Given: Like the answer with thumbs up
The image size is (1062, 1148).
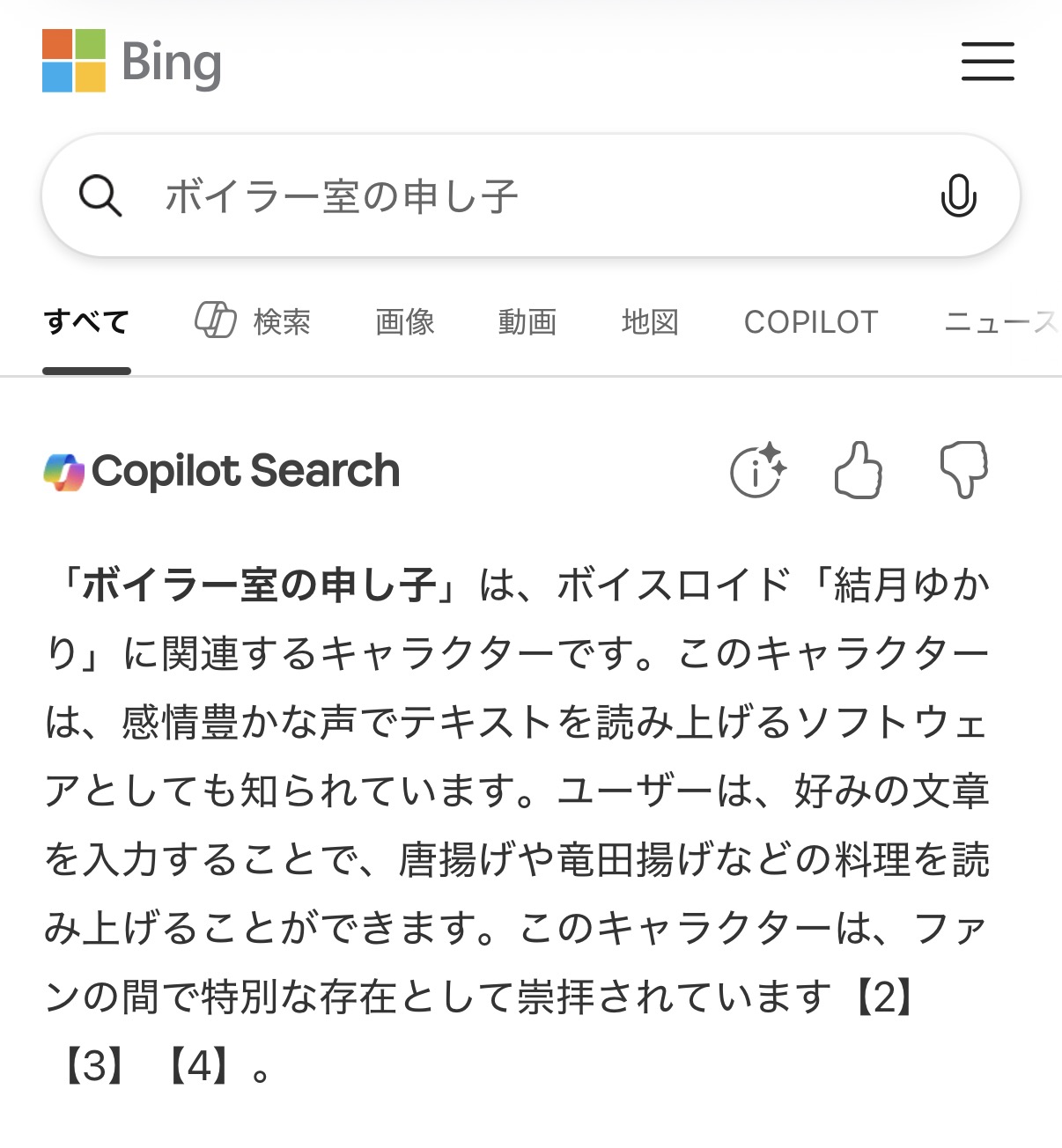Looking at the screenshot, I should pyautogui.click(x=859, y=469).
